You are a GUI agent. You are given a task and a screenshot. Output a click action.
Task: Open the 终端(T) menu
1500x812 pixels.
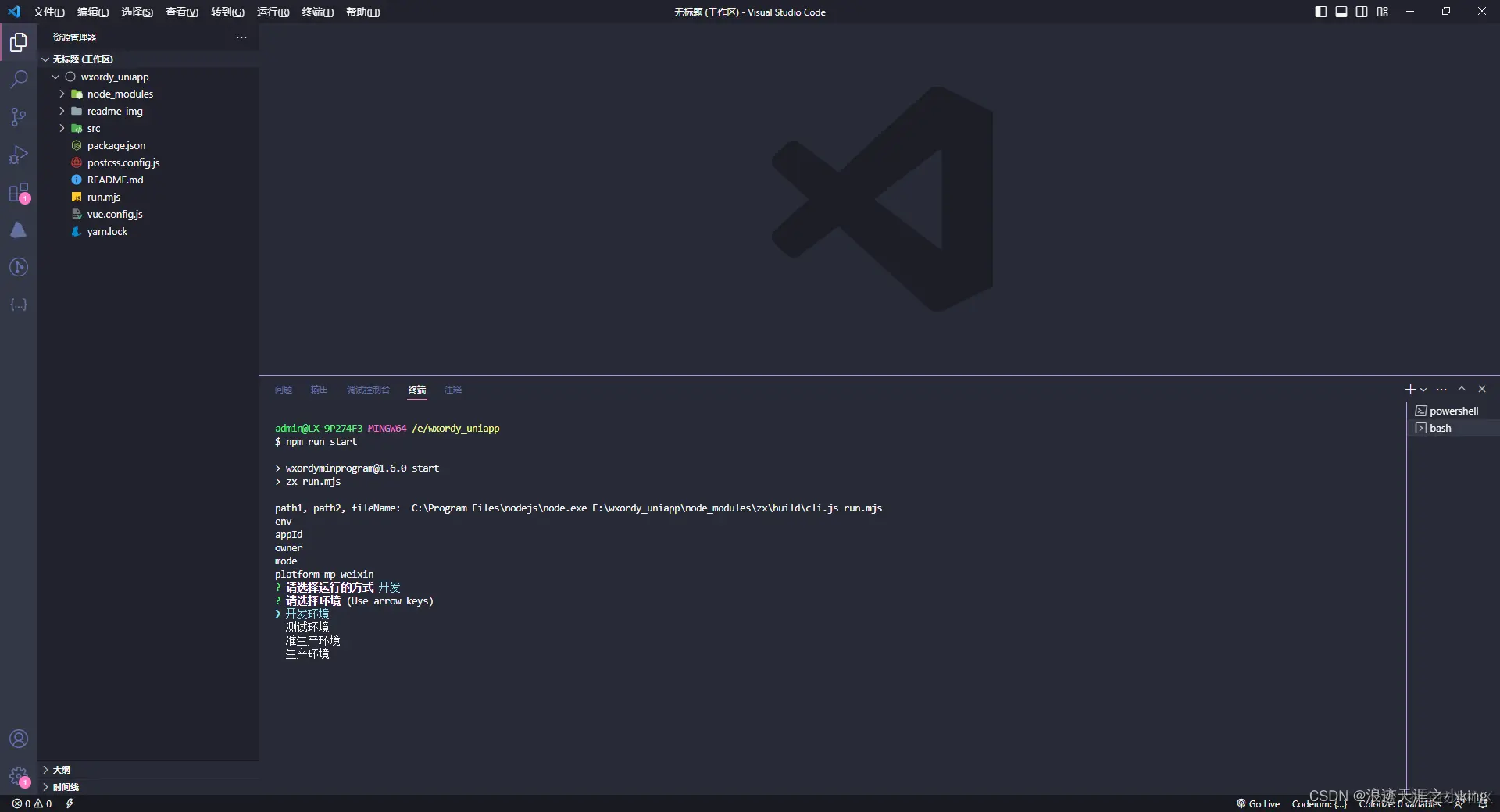pyautogui.click(x=317, y=12)
